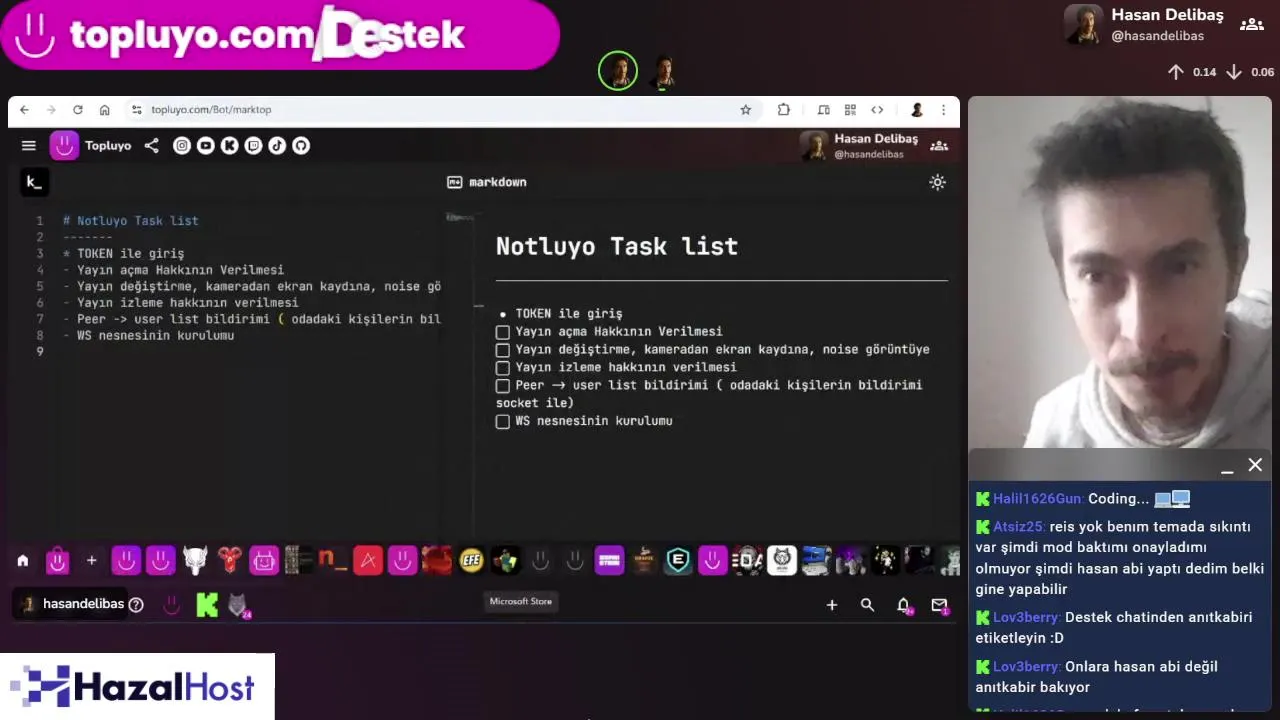Open the Kick icon in the header
Screen dimensions: 1280x720
coord(229,146)
